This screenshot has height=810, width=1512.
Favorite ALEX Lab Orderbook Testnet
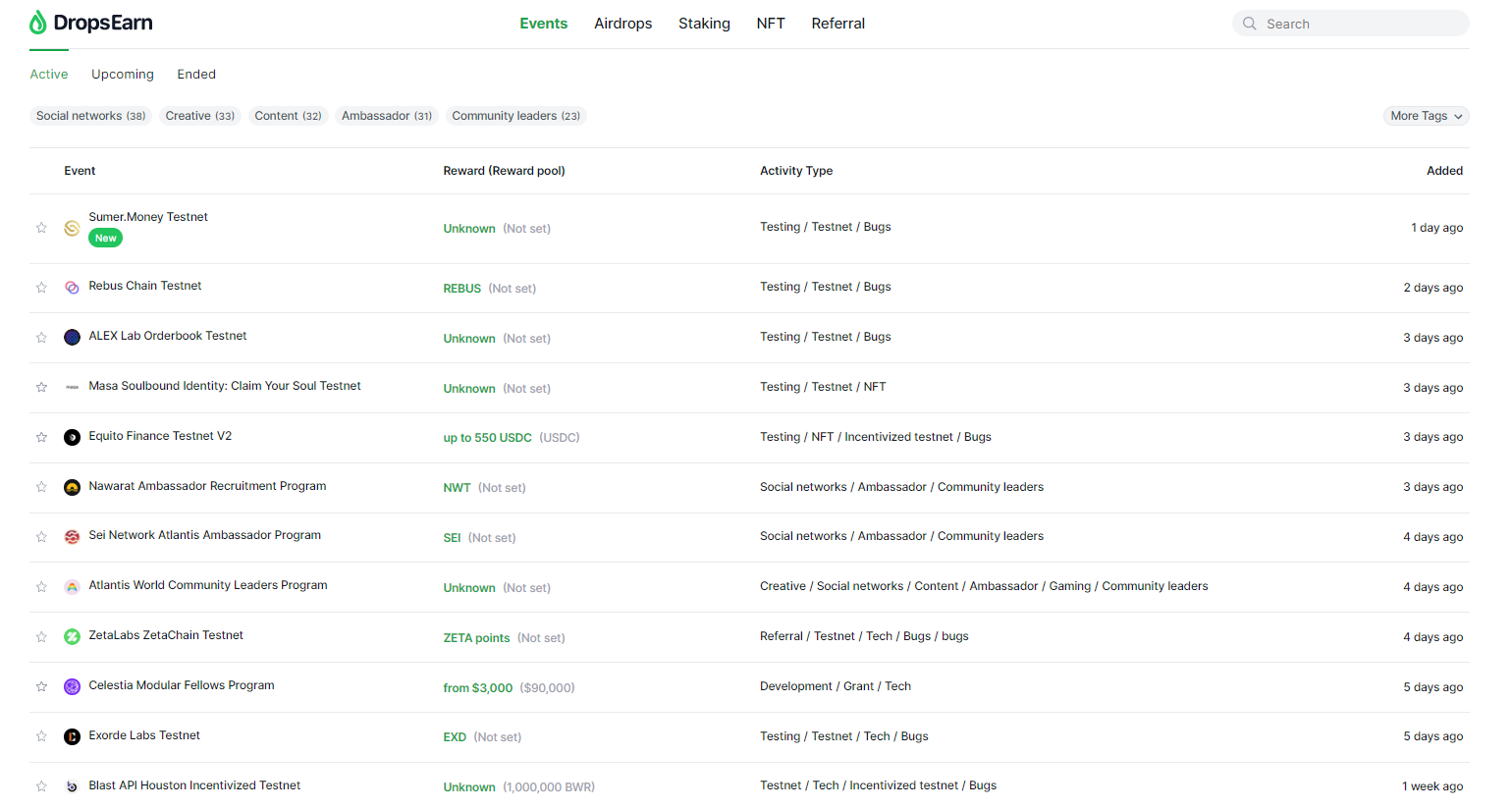pyautogui.click(x=41, y=338)
